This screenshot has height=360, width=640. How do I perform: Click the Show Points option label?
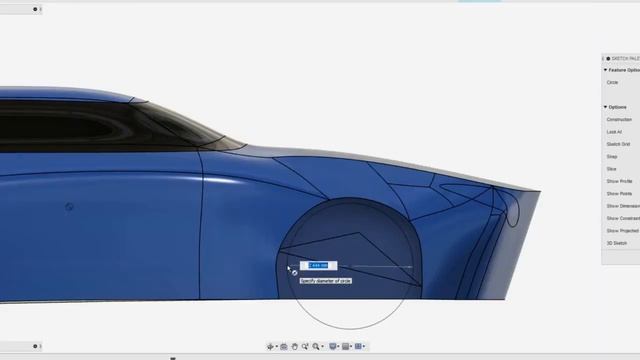click(619, 194)
